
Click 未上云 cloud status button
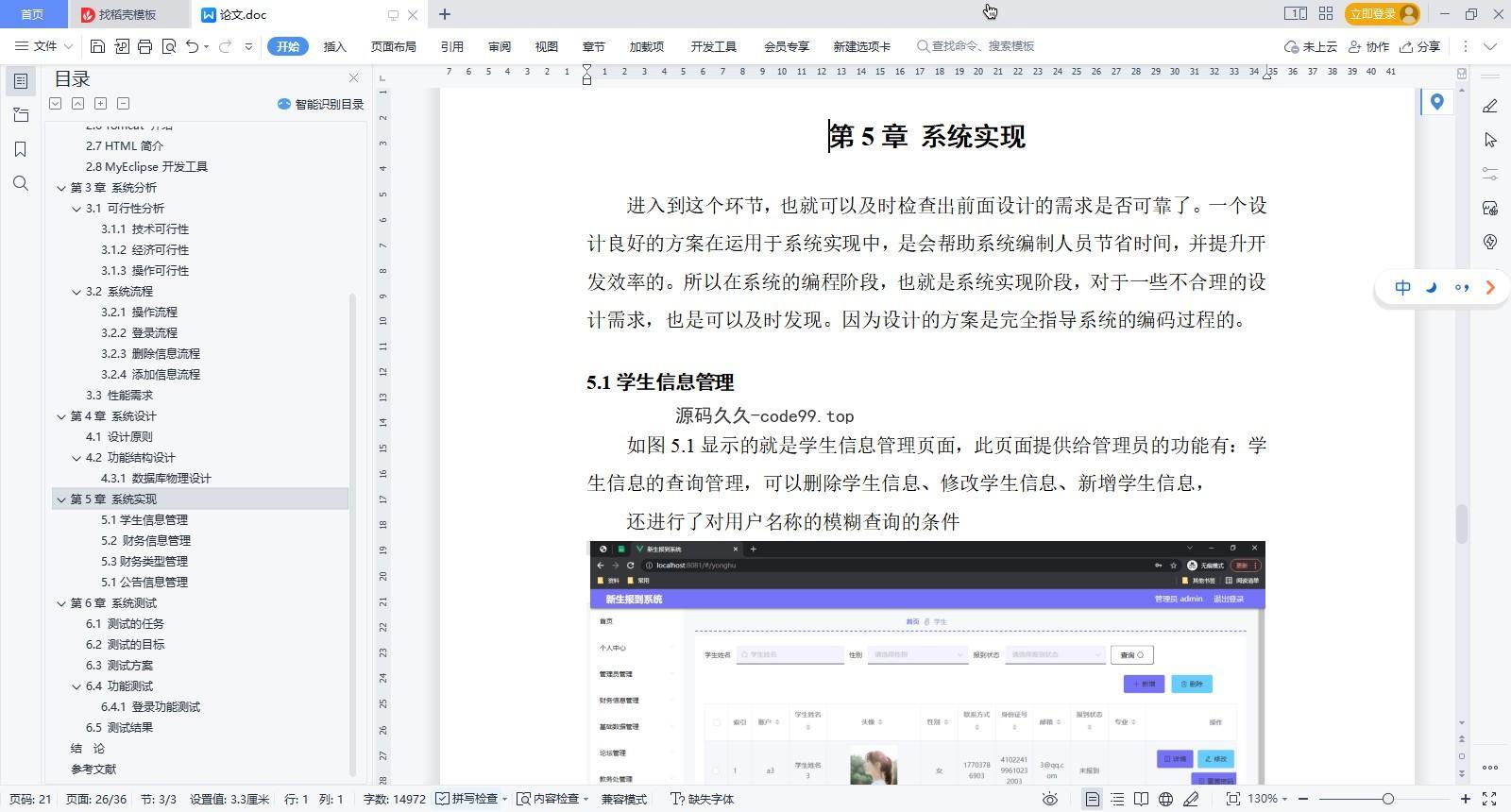coord(1311,46)
